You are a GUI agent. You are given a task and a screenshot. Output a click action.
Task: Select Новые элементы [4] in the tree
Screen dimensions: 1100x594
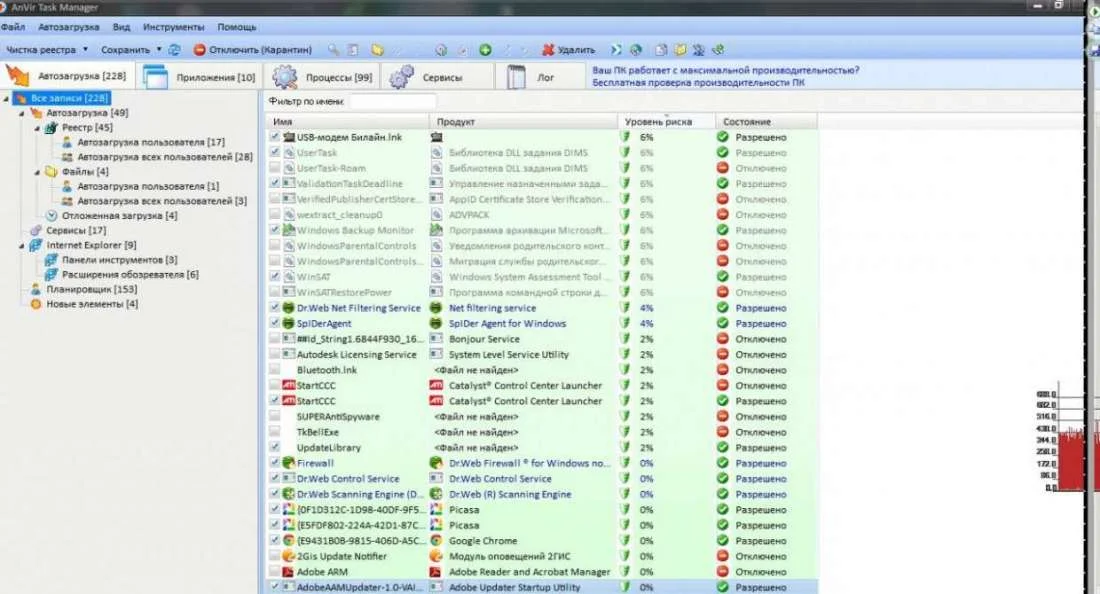click(x=92, y=304)
